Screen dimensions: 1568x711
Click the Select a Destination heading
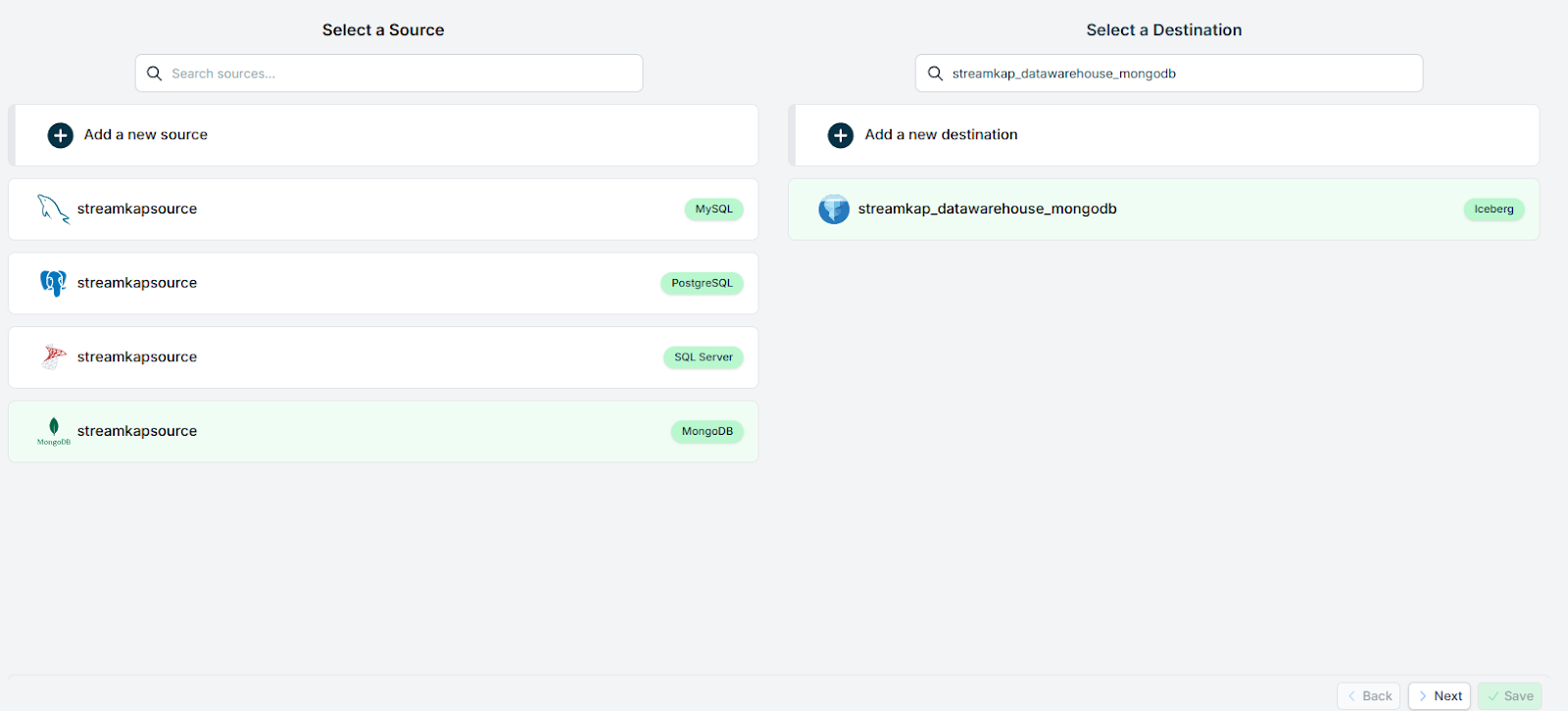tap(1164, 30)
